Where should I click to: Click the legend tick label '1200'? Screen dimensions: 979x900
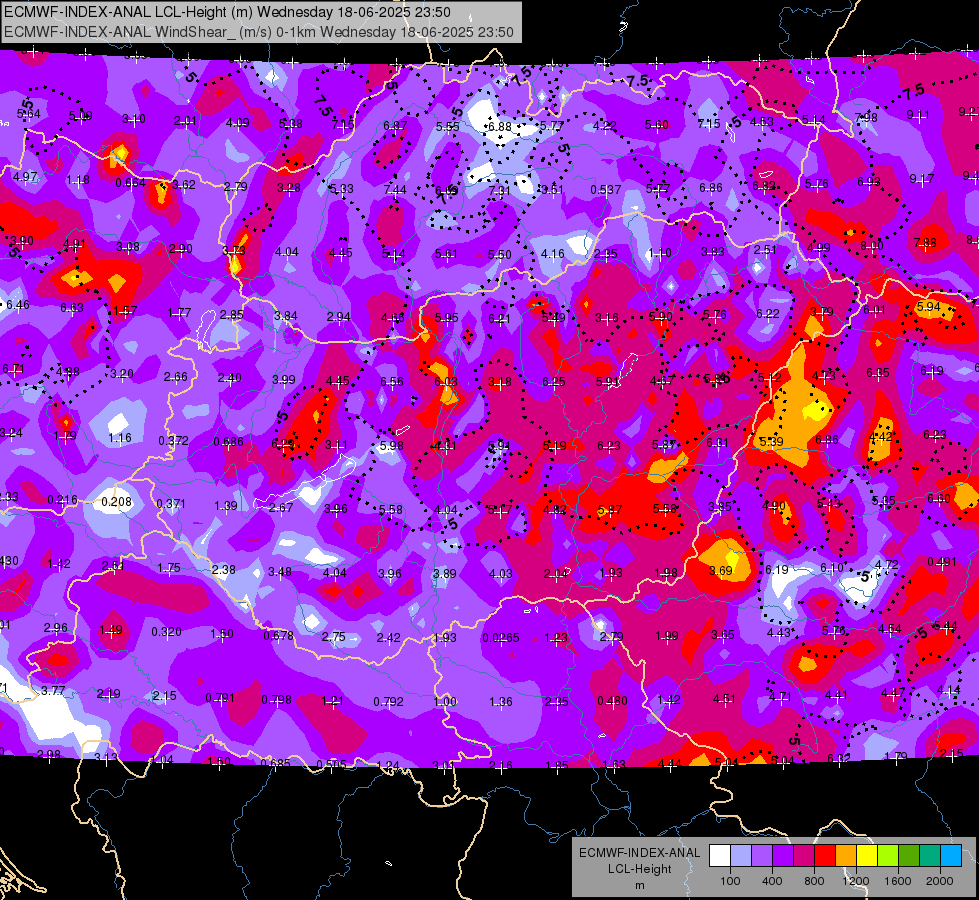point(856,881)
